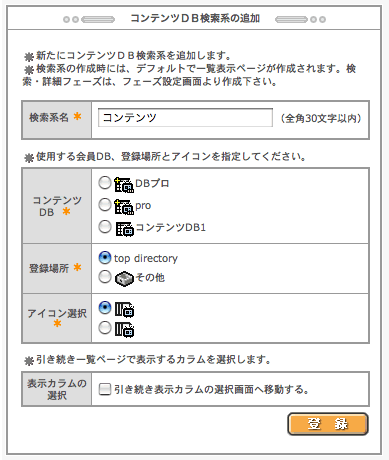Select top directory as registration location

click(105, 257)
